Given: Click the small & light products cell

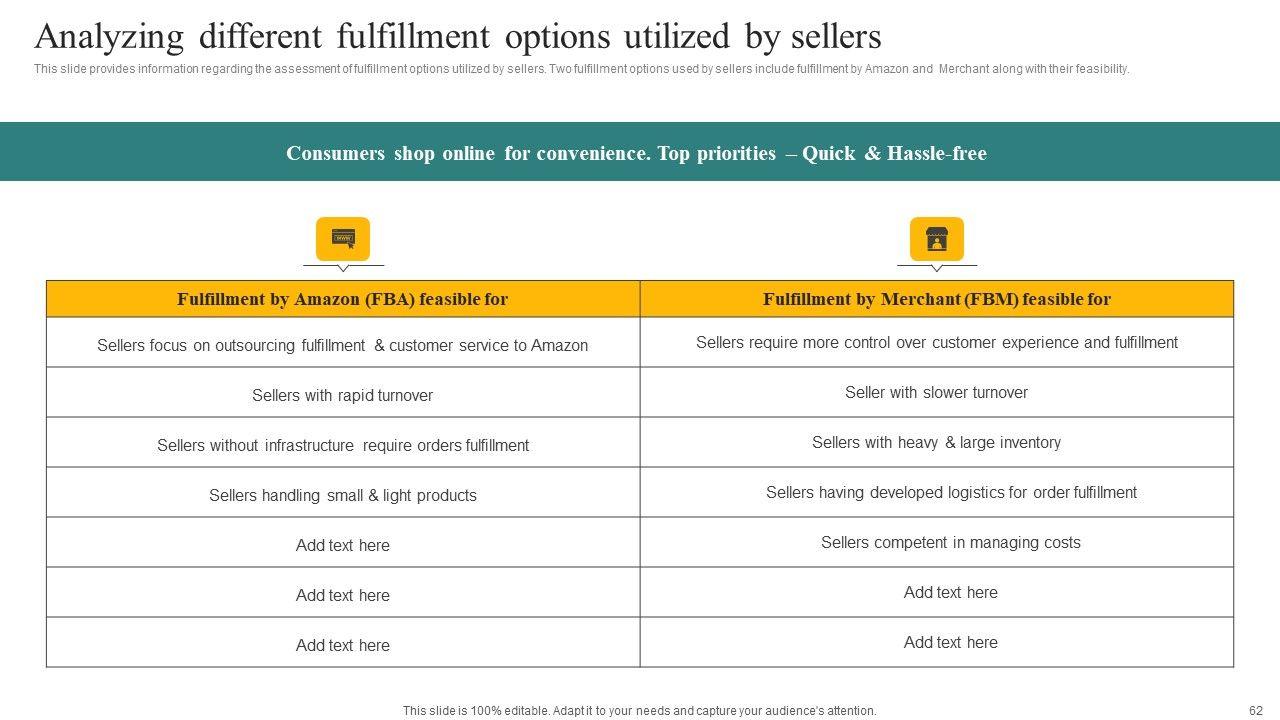Looking at the screenshot, I should pyautogui.click(x=343, y=495).
